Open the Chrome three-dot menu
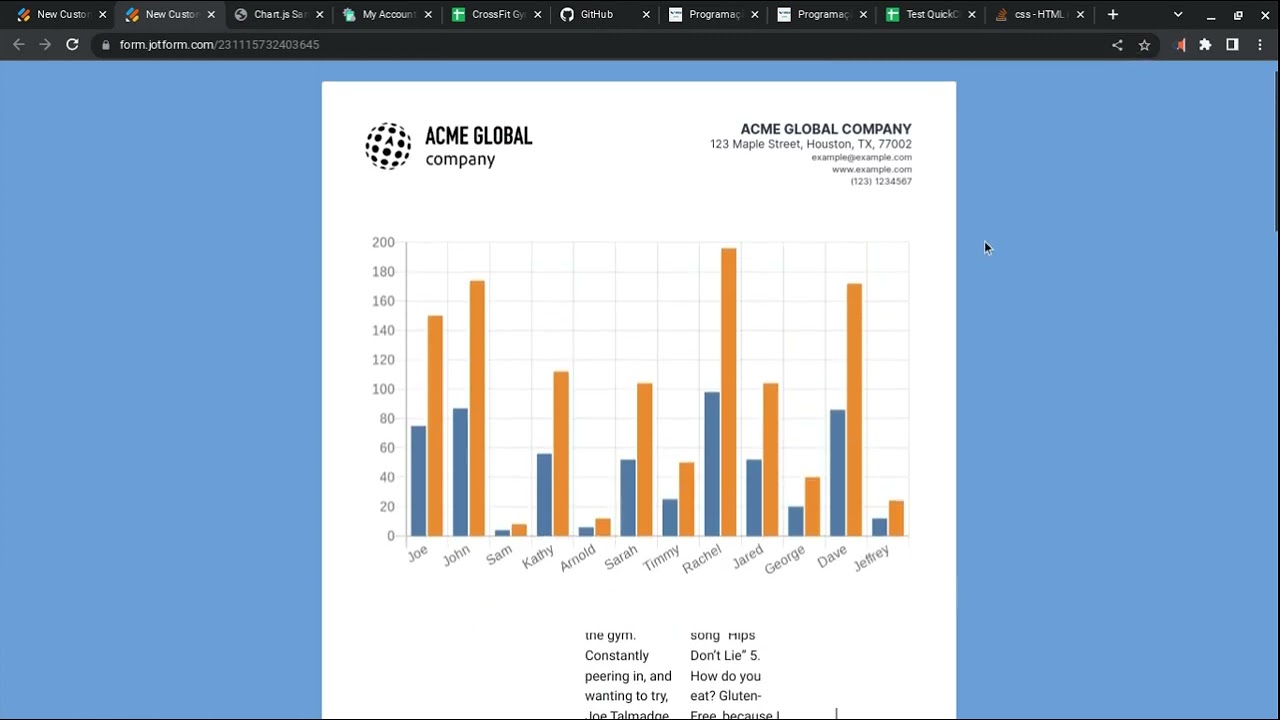The width and height of the screenshot is (1280, 720). click(x=1260, y=45)
